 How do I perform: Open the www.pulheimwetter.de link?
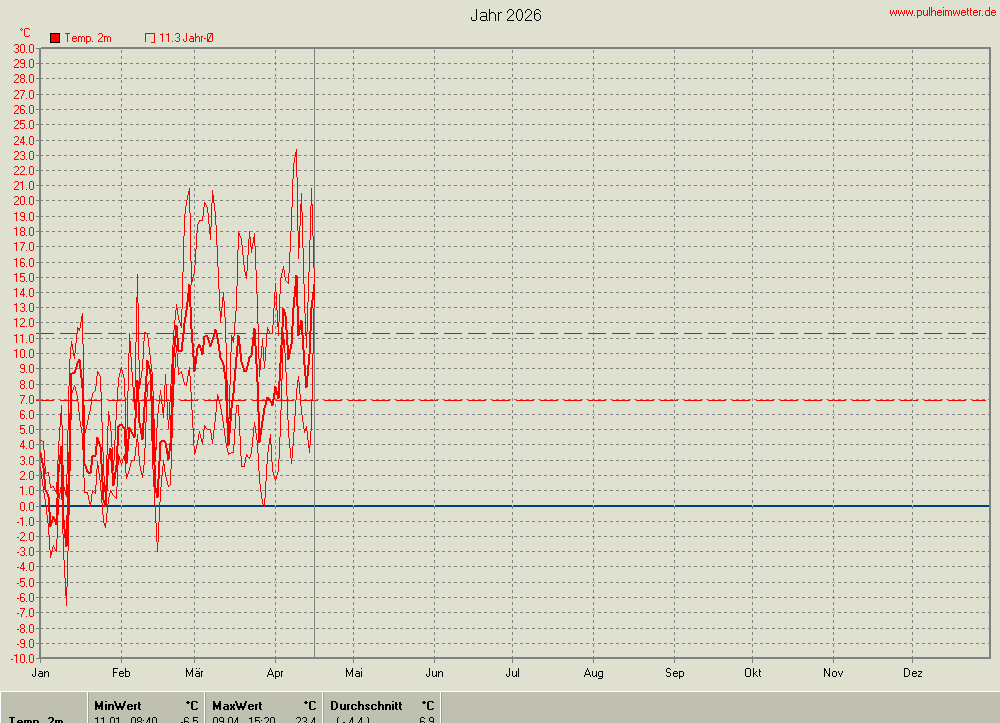coord(942,12)
